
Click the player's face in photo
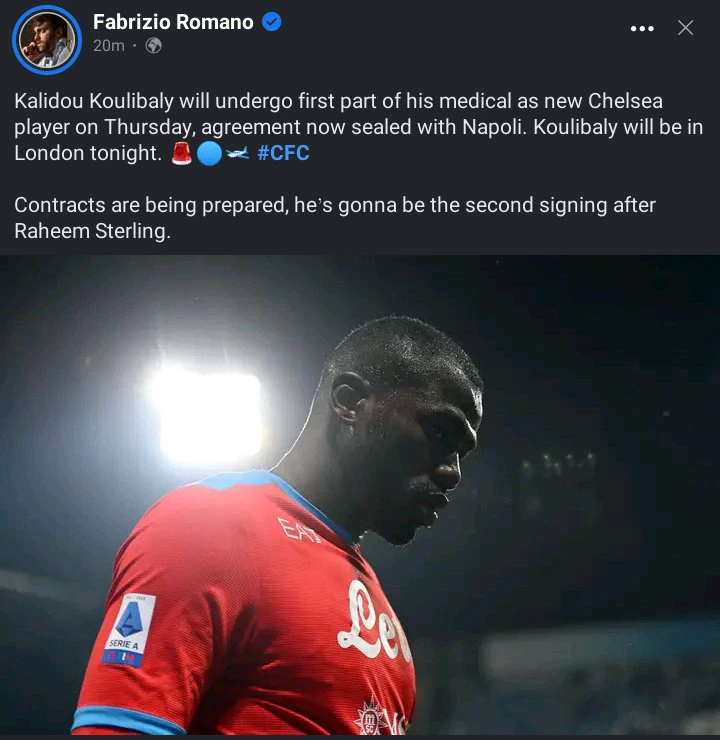click(425, 453)
